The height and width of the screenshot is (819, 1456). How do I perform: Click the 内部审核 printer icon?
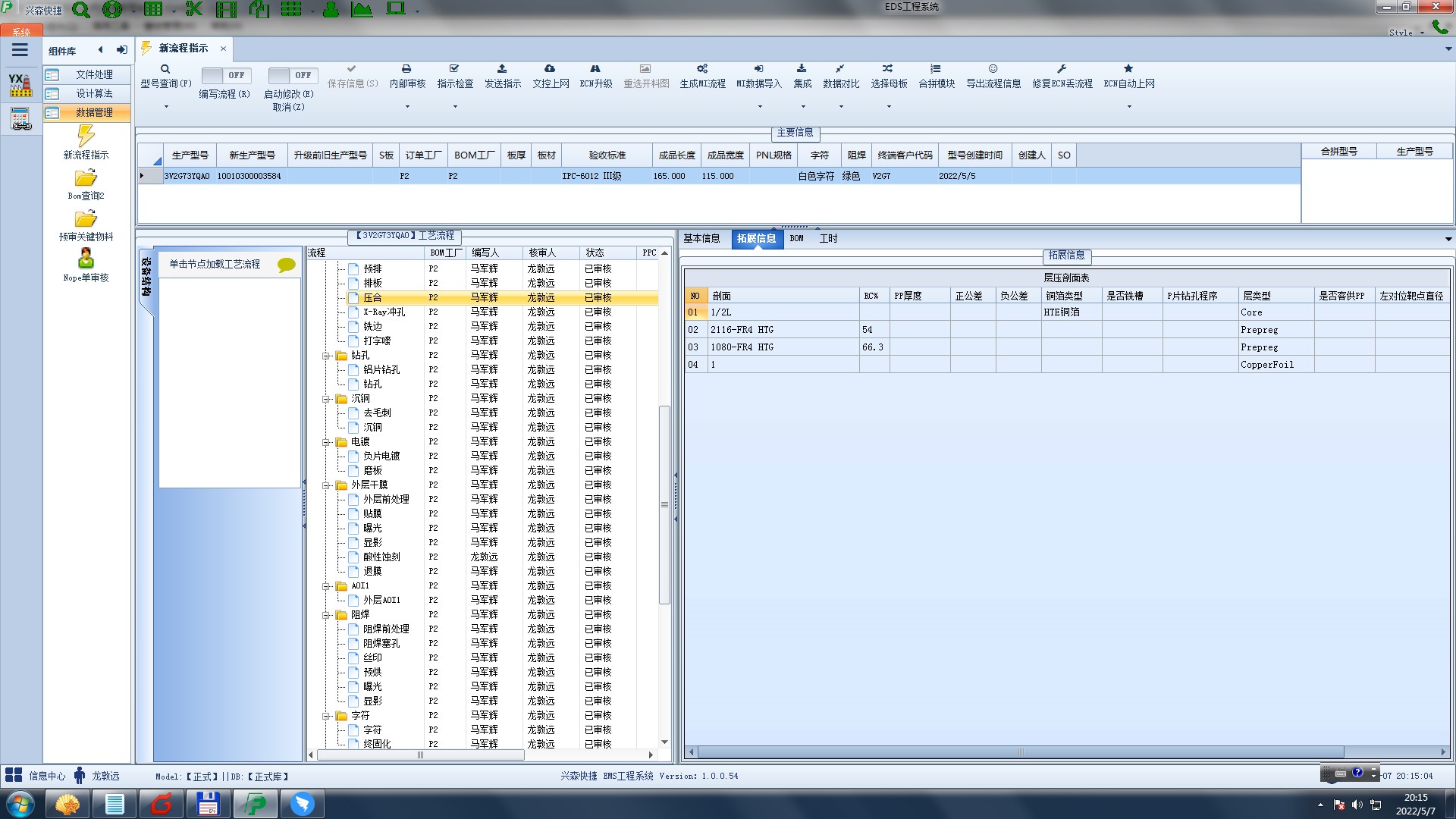click(406, 69)
